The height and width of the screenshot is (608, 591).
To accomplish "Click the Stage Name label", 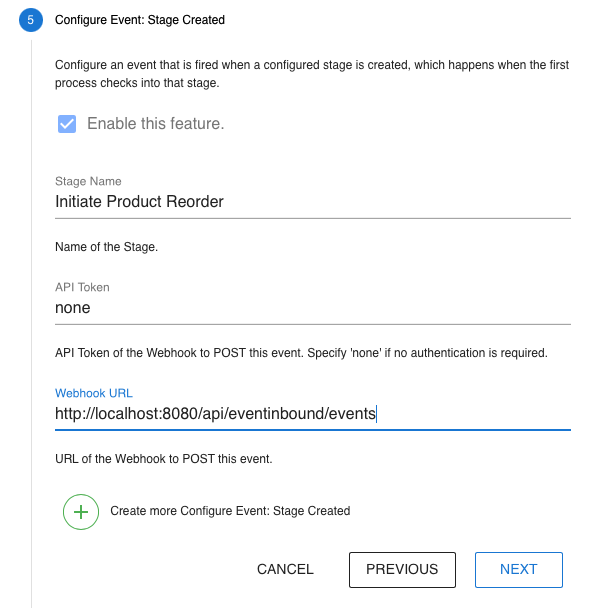I will [88, 181].
